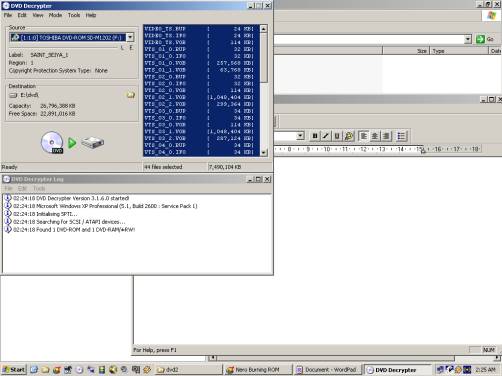Viewport: 502px width, 376px height.
Task: Launch Internet Explorer quick launch icon
Action: [34, 370]
